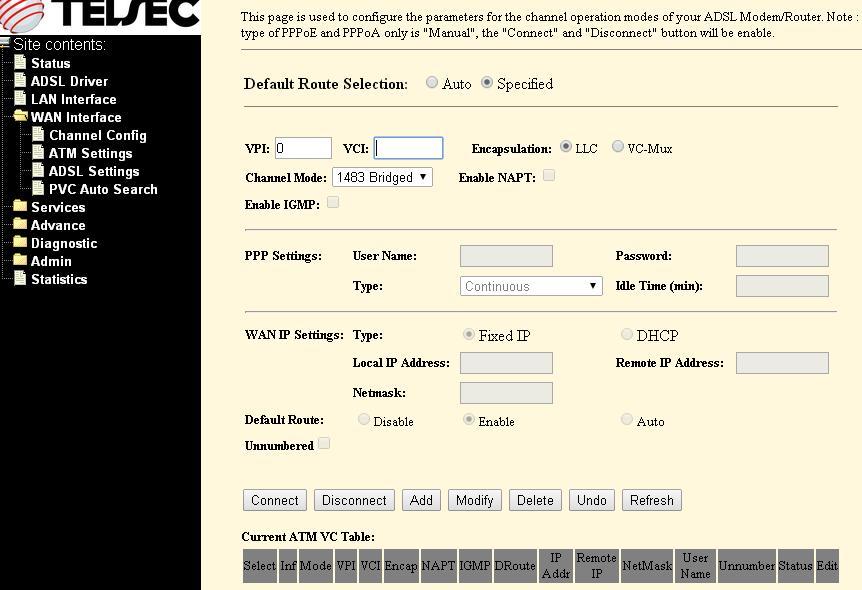Select Specified default route selection
The height and width of the screenshot is (590, 862).
point(487,82)
